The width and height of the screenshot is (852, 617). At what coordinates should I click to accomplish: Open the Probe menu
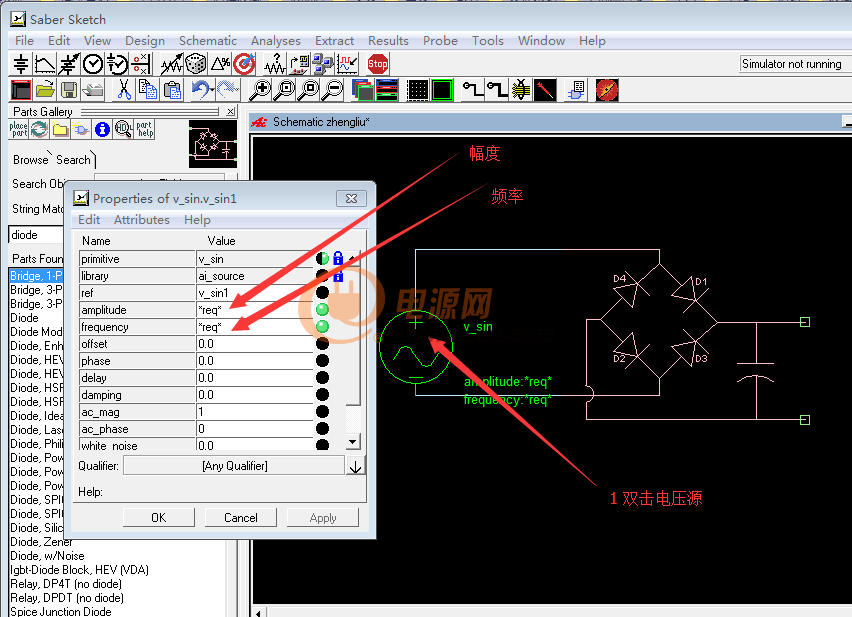tap(440, 41)
